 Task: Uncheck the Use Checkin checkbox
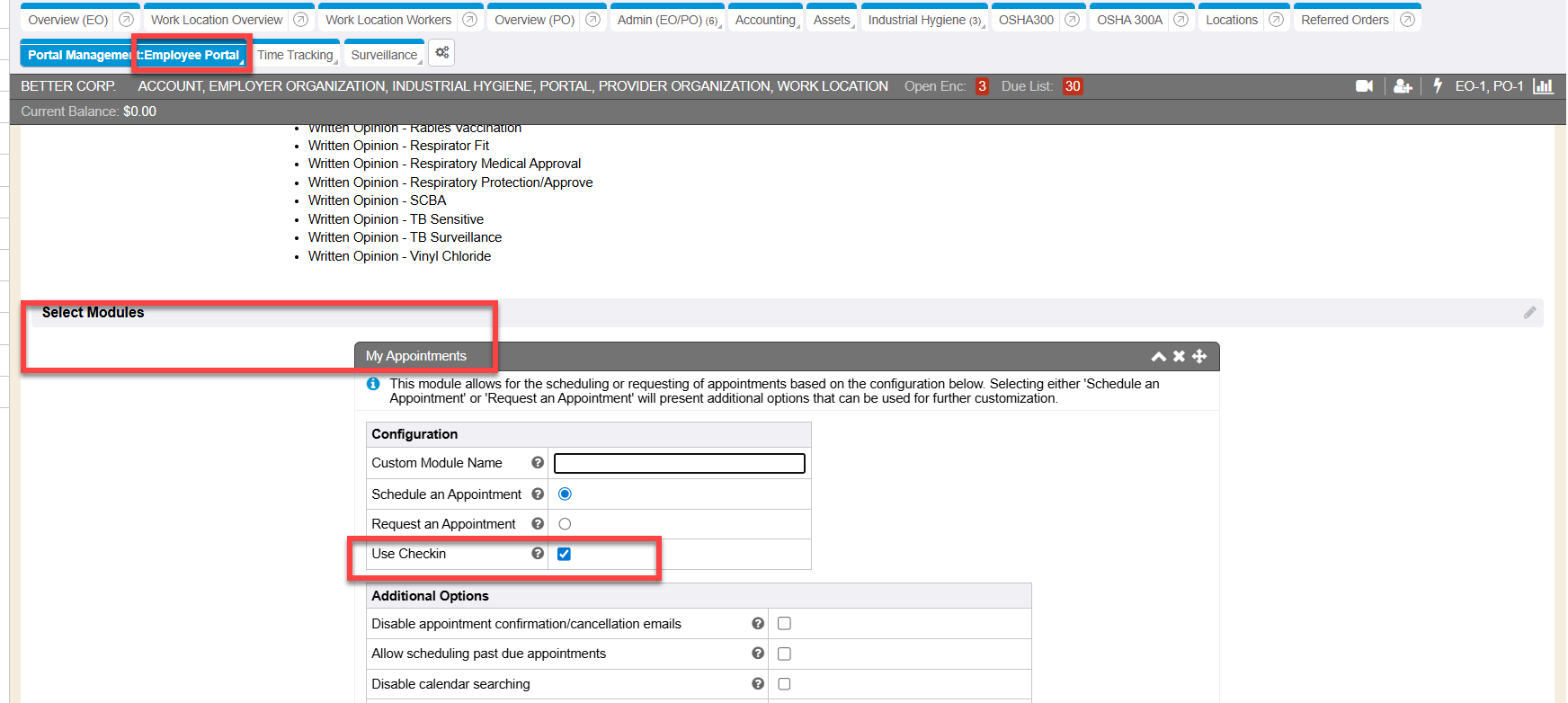click(564, 554)
